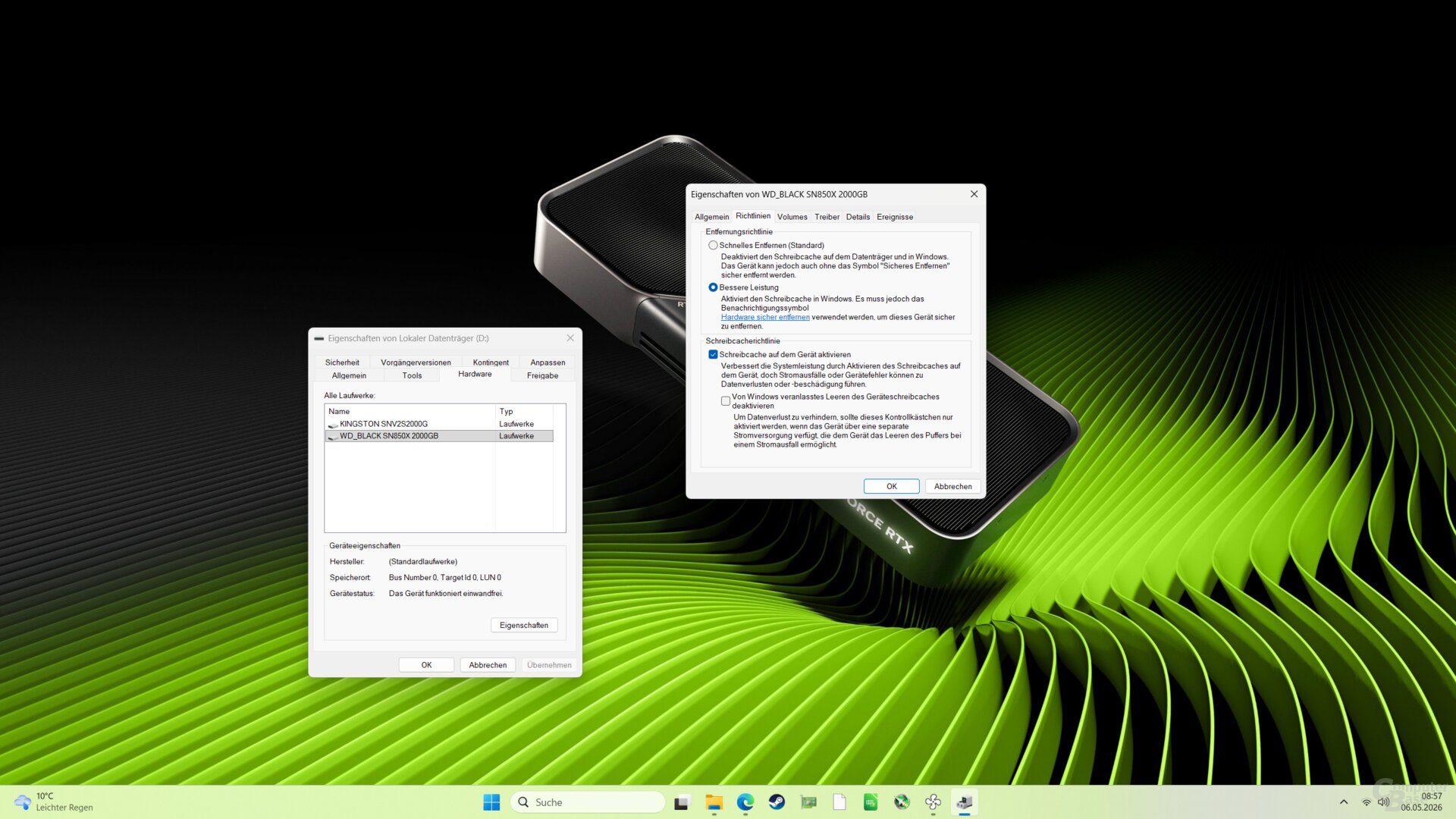This screenshot has height=819, width=1456.
Task: Open Allgemein tab in drive D properties
Action: pyautogui.click(x=349, y=376)
